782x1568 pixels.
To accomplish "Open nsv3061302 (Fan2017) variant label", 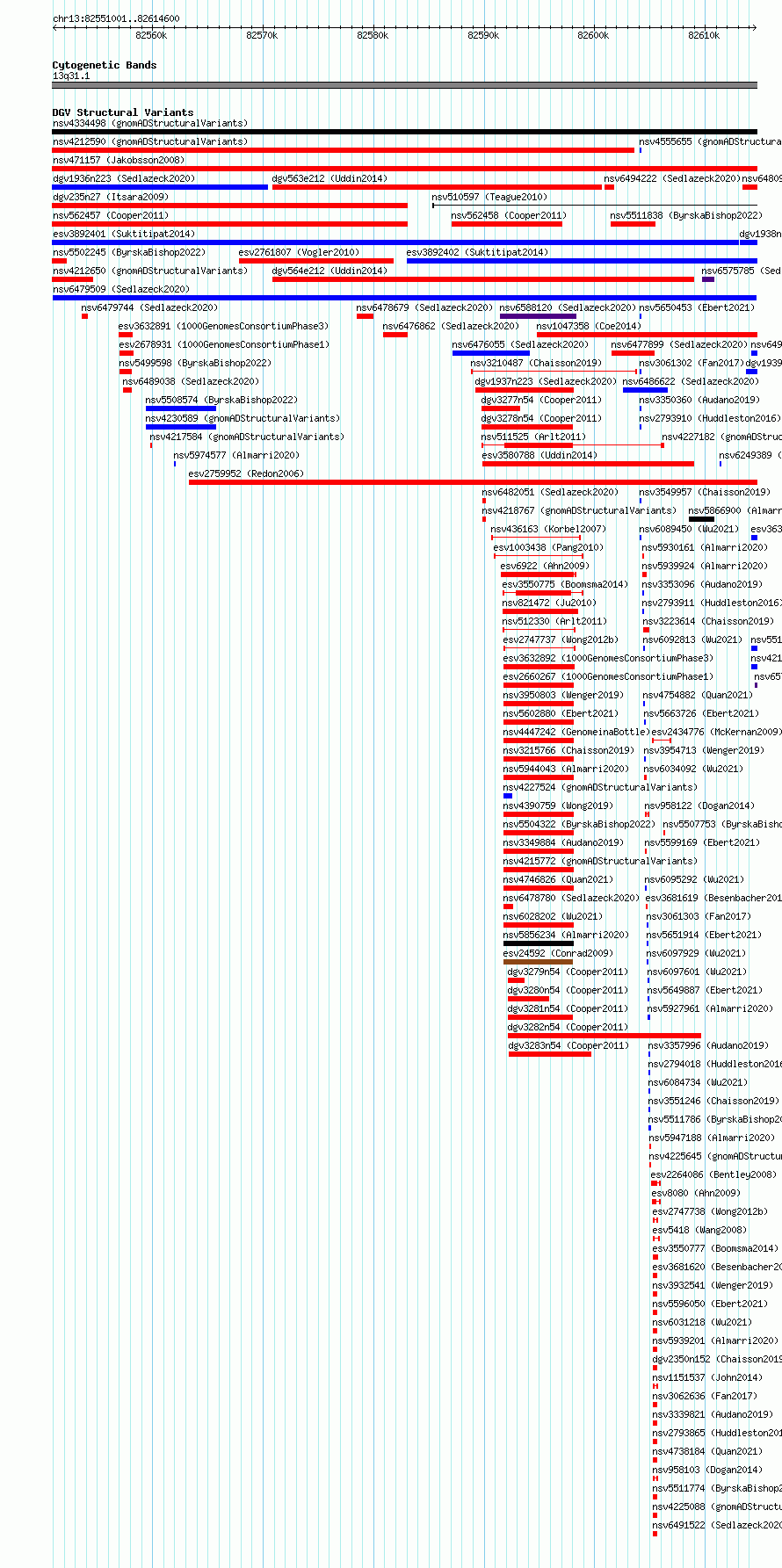I will tap(691, 363).
